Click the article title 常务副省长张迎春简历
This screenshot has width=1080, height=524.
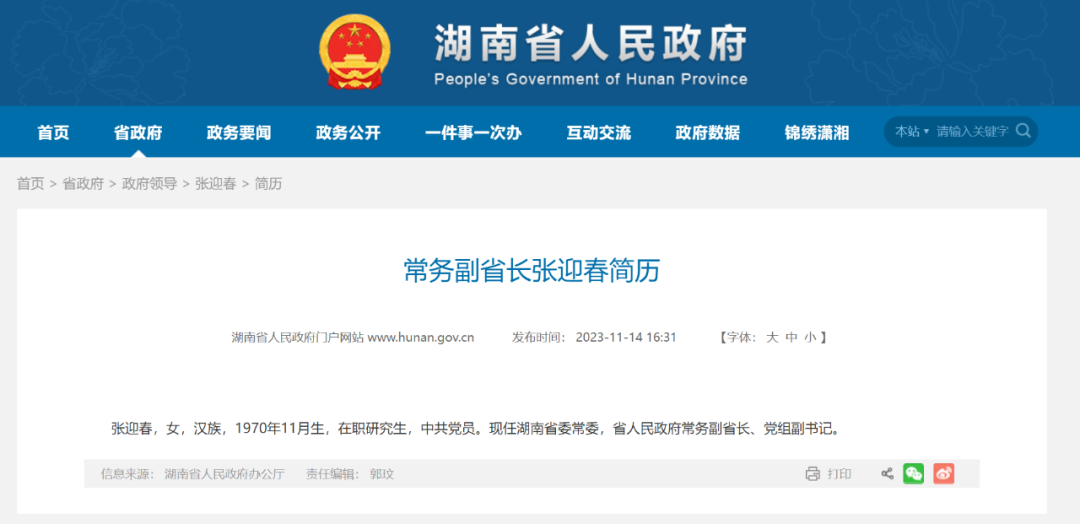531,271
